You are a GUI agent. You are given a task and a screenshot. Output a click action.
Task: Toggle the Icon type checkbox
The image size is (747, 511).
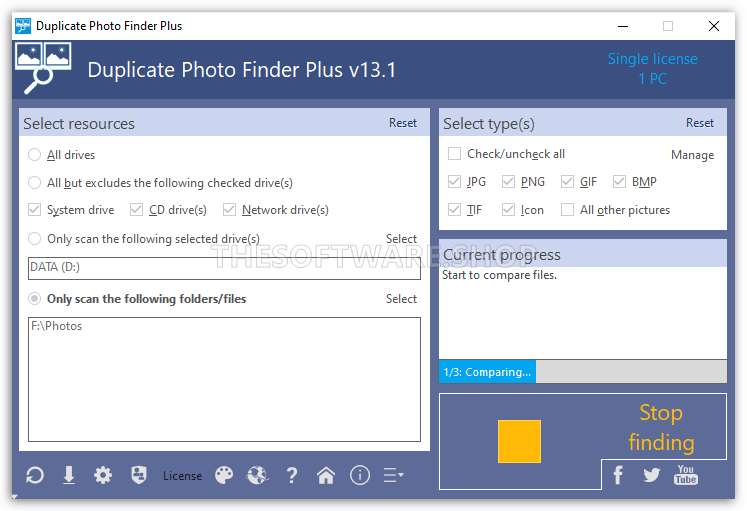[508, 210]
